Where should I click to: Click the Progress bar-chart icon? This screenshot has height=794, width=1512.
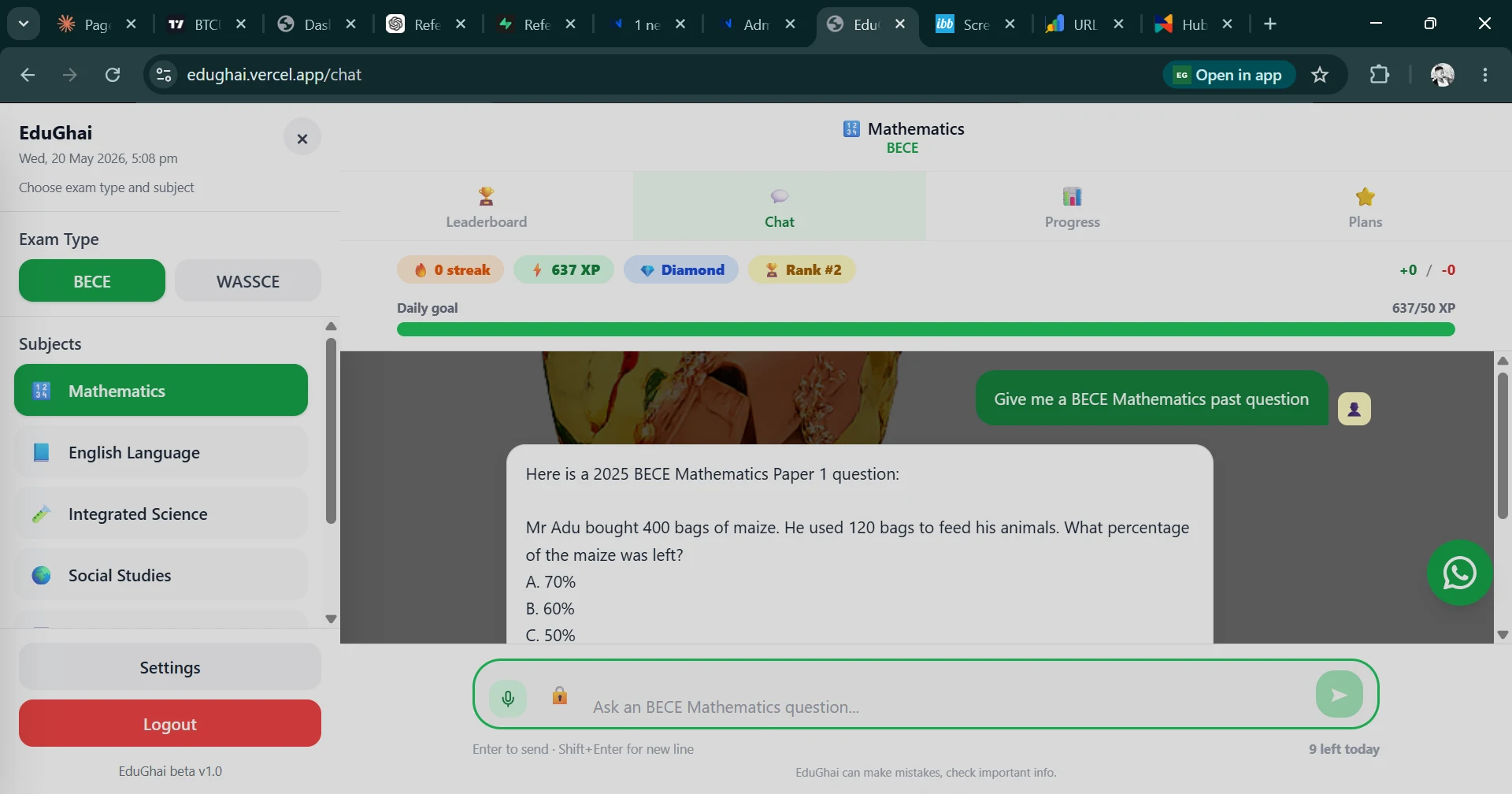click(x=1072, y=196)
